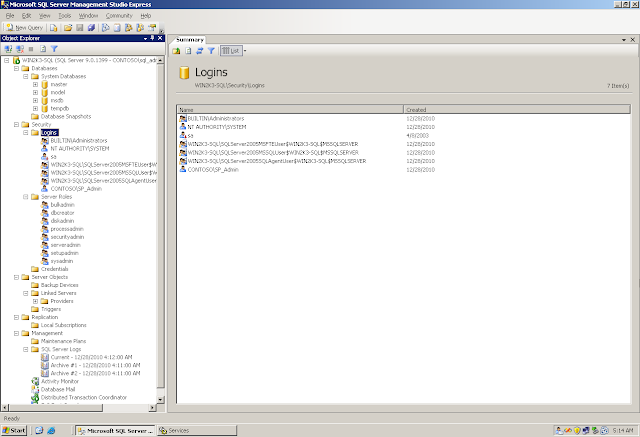The image size is (640, 437).
Task: Click the List view button
Action: [x=231, y=51]
